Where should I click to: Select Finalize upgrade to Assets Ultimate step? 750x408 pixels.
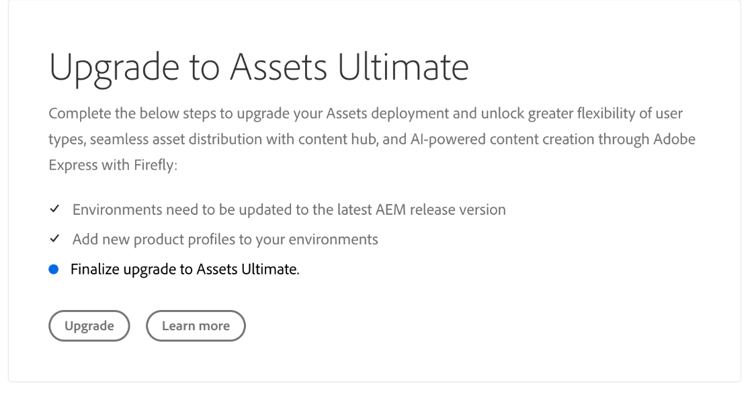(x=184, y=269)
